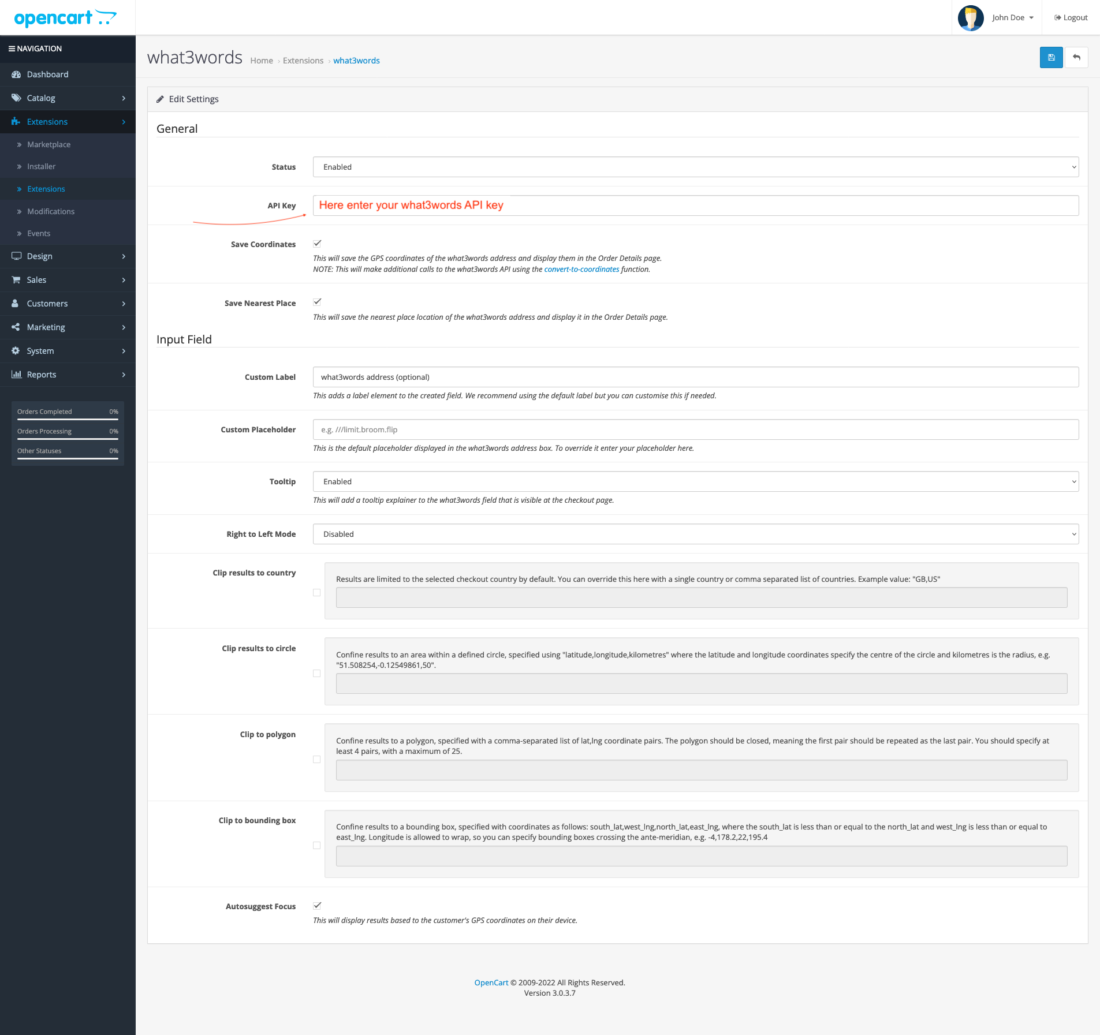Expand the System menu chevron

(123, 351)
